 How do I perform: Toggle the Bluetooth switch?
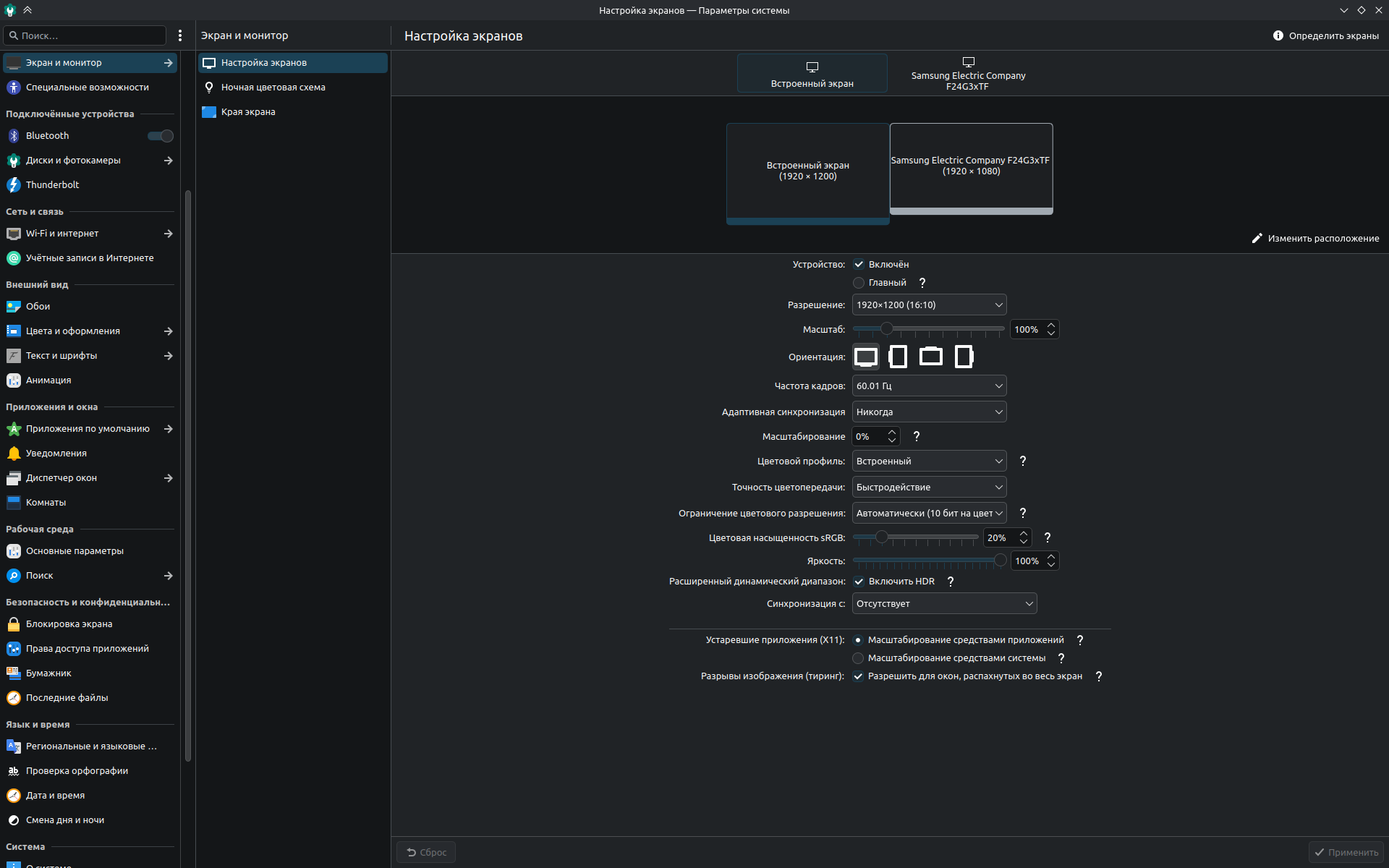click(160, 136)
